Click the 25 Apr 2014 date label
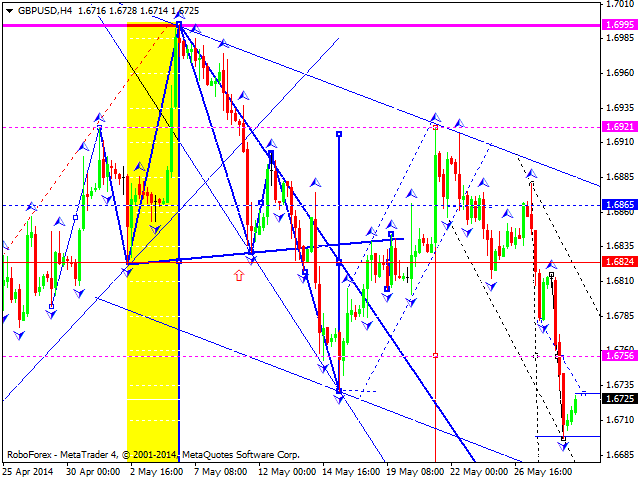 [28, 472]
